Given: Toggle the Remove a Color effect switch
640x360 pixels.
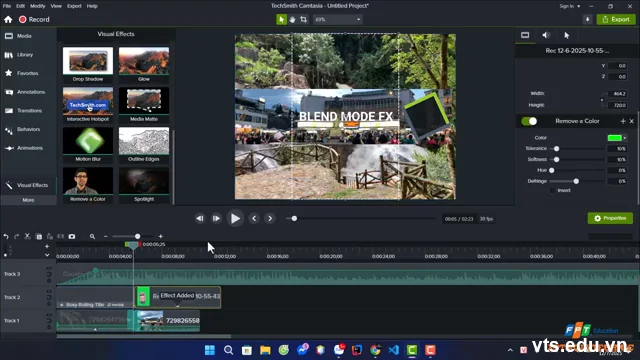Looking at the screenshot, I should point(529,121).
